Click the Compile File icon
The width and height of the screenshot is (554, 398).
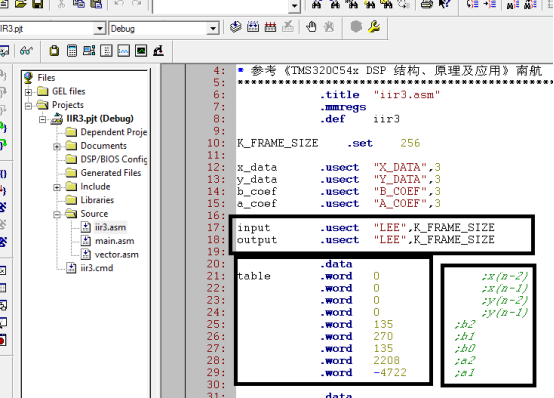coord(235,27)
